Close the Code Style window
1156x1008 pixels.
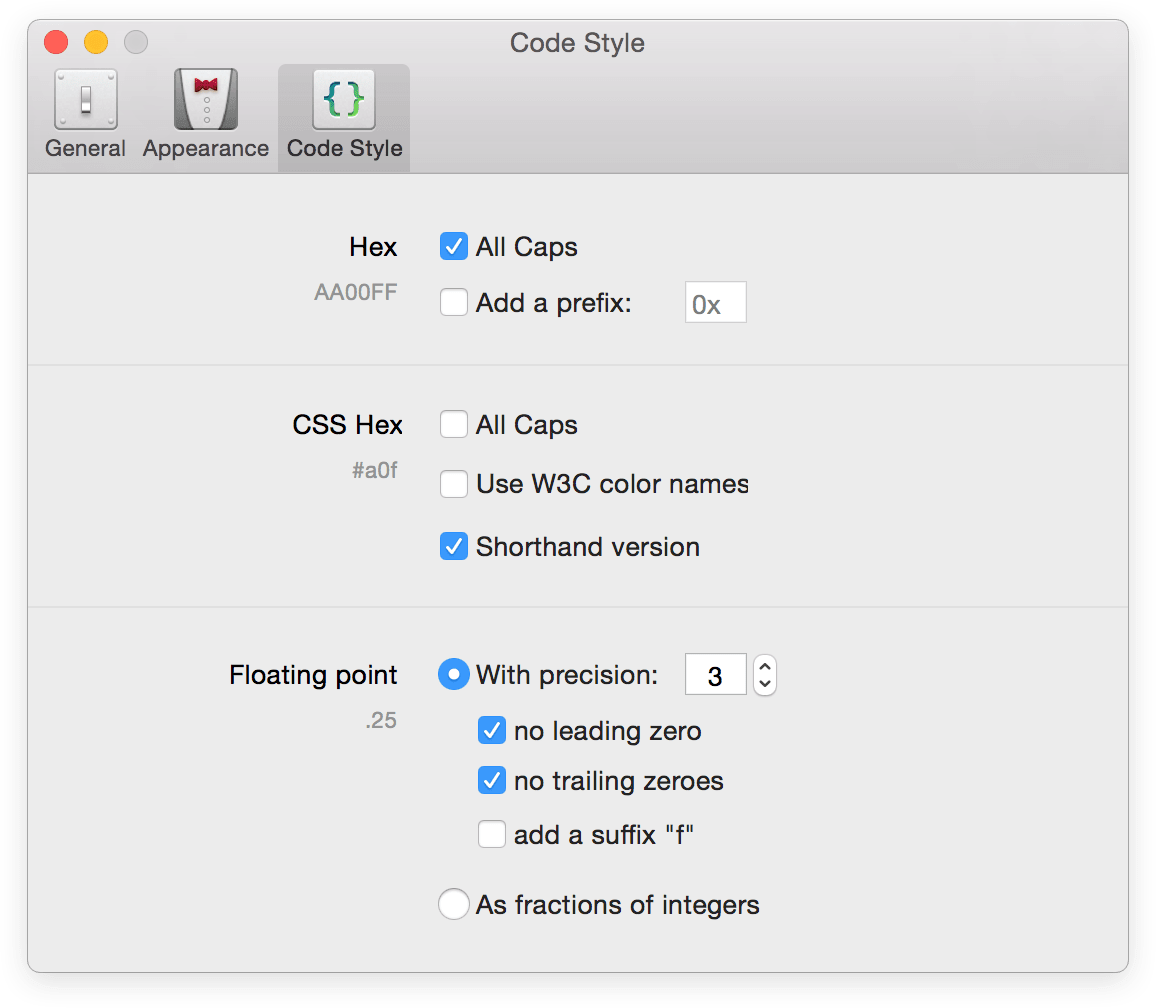pos(56,42)
